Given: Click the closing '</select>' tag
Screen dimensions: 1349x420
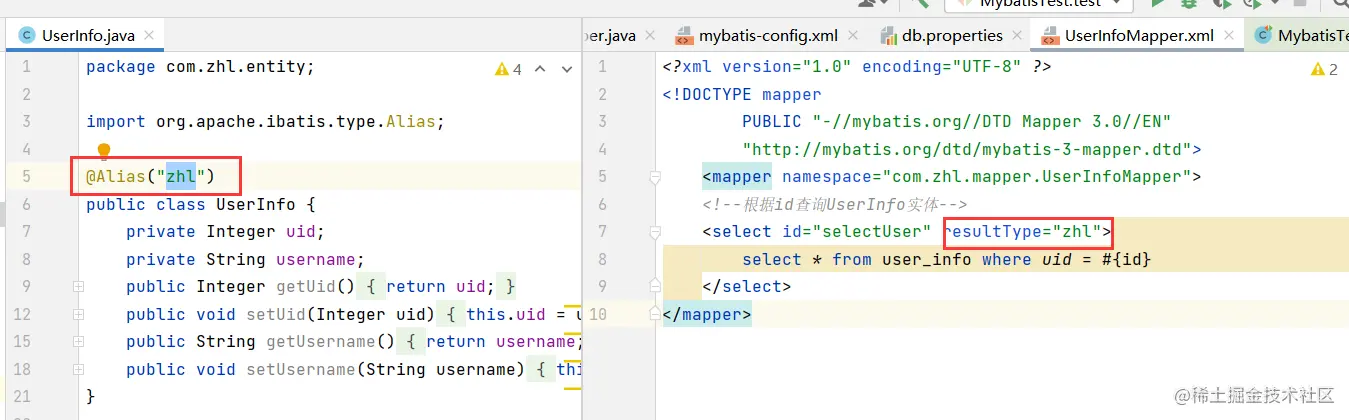Looking at the screenshot, I should (x=747, y=287).
